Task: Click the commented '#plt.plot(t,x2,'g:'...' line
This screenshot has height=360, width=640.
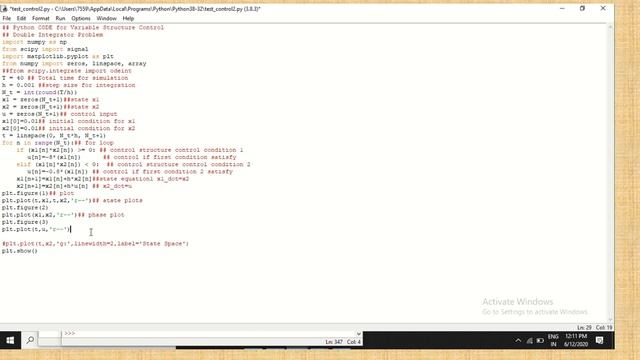Action: pyautogui.click(x=96, y=244)
